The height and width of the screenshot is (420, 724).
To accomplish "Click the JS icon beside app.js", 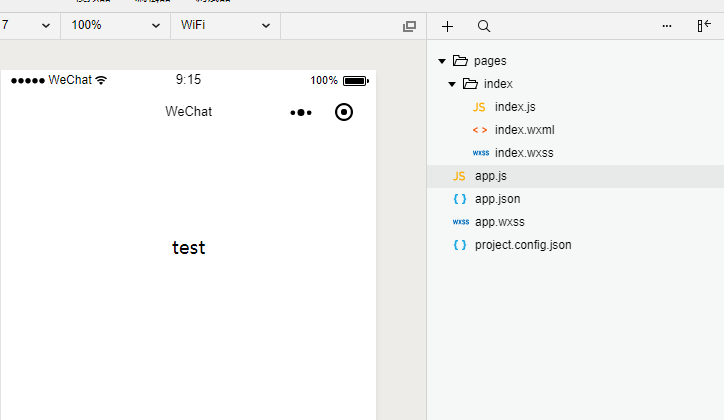I will coord(459,176).
